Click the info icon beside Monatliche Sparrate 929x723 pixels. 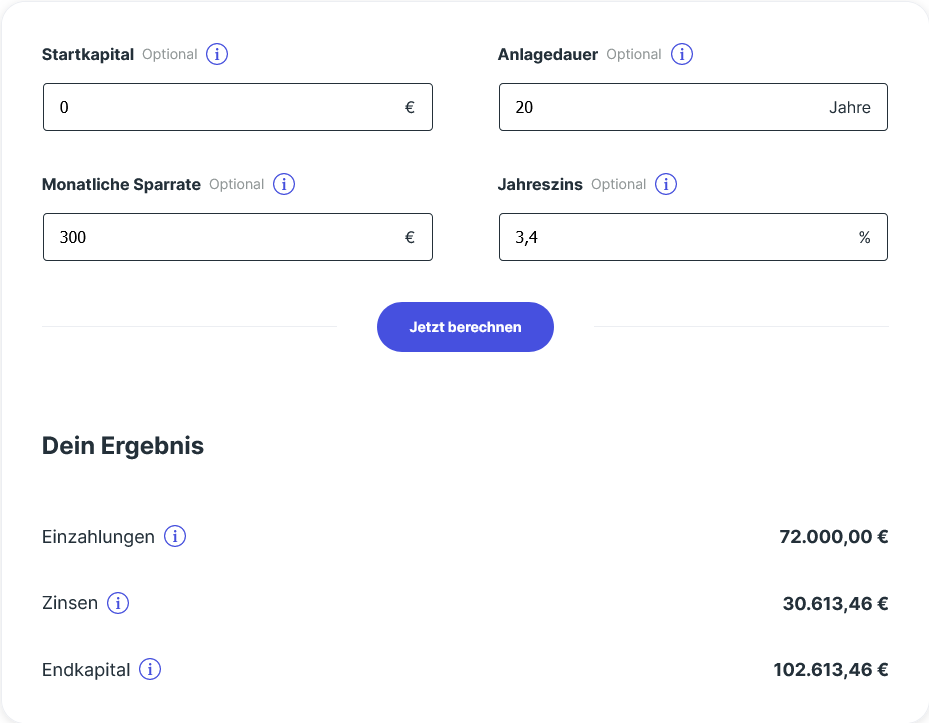pyautogui.click(x=284, y=184)
